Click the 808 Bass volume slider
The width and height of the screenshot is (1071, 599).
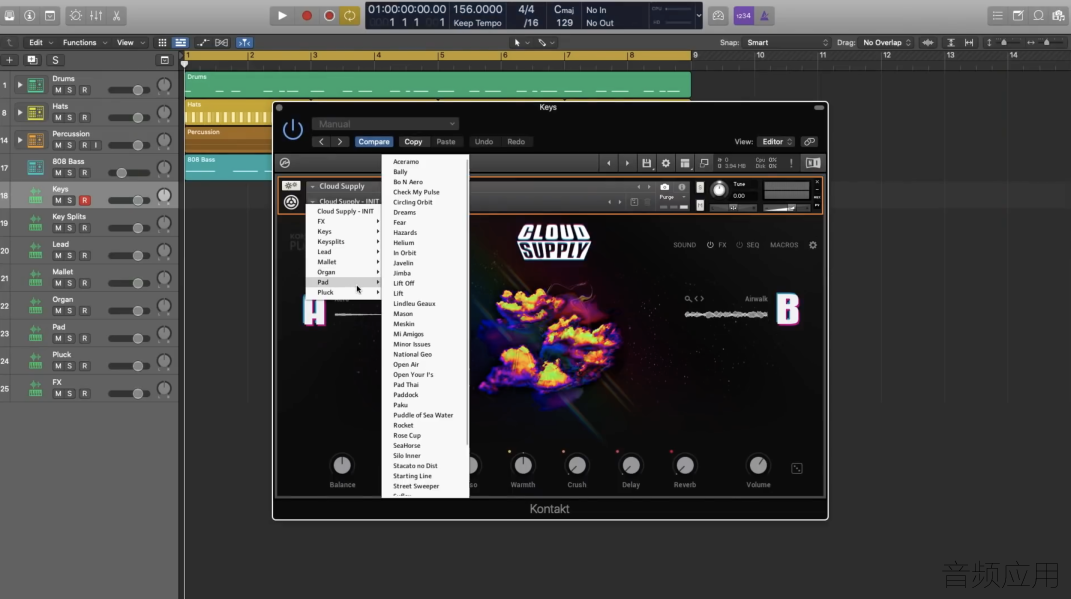point(128,173)
